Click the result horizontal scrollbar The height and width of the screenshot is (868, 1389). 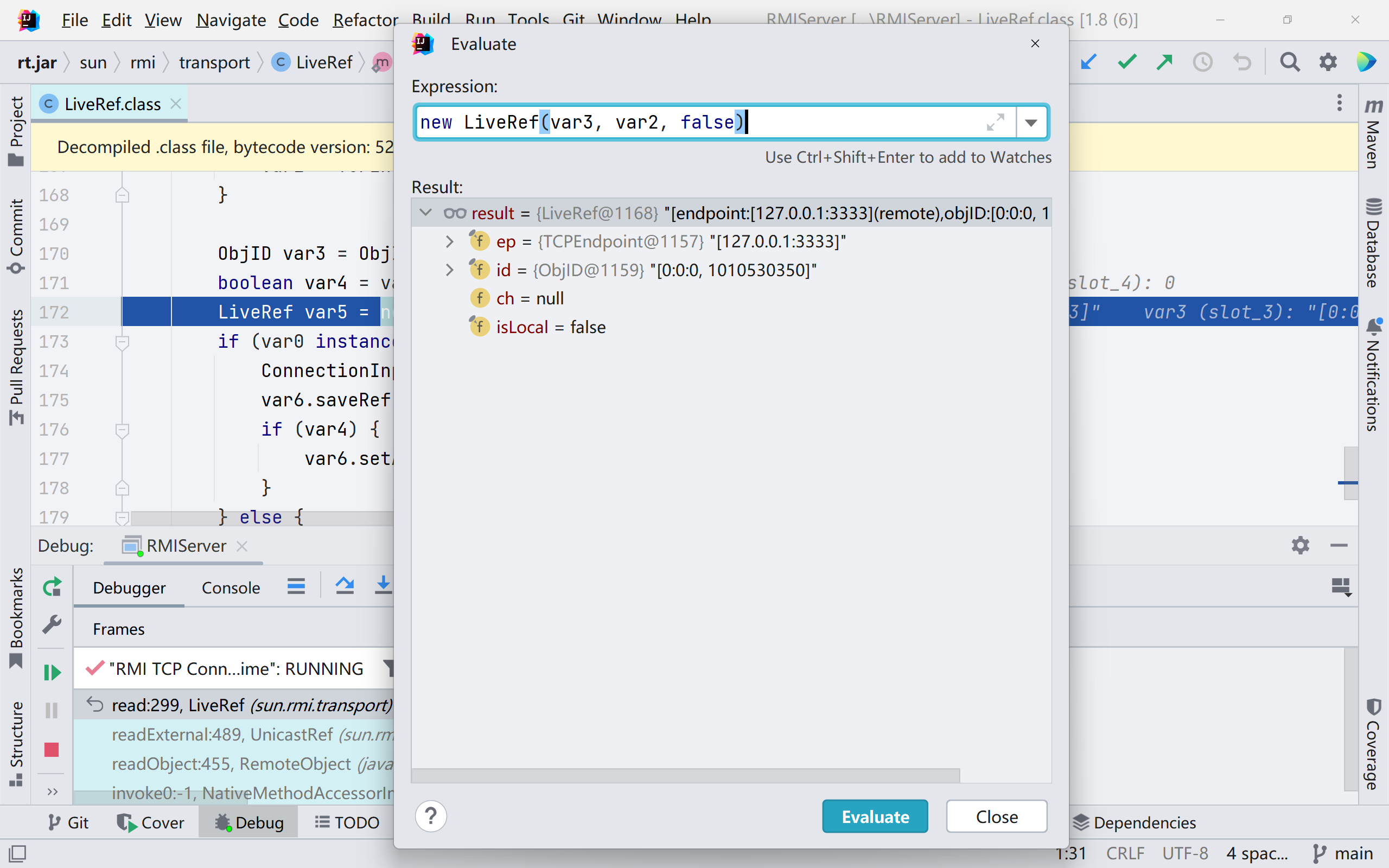click(685, 776)
